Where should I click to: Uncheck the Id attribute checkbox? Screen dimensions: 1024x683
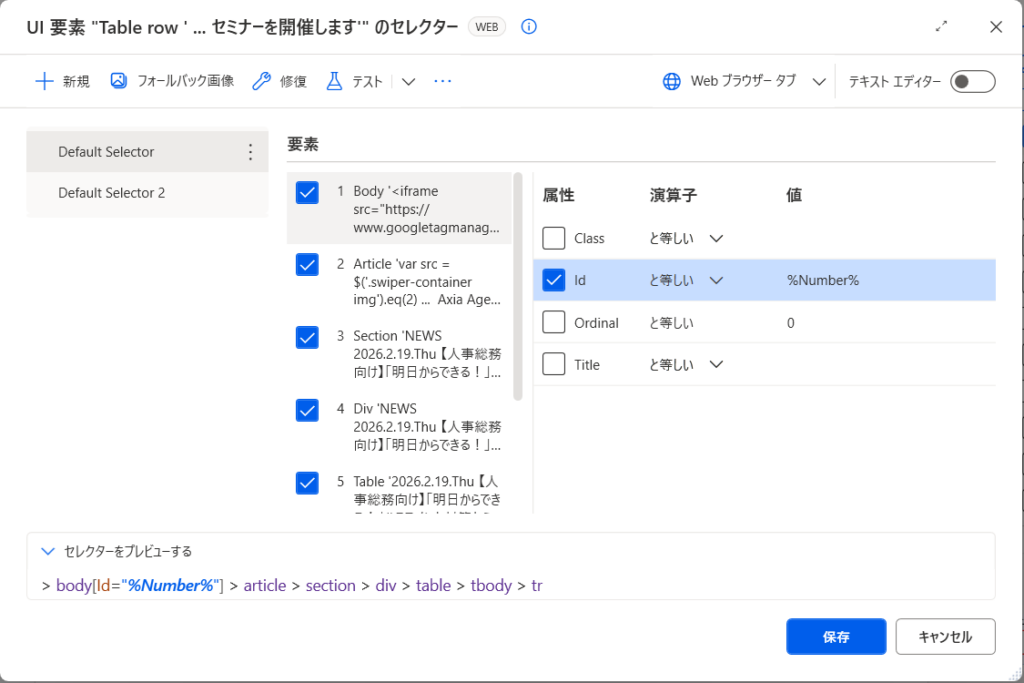pyautogui.click(x=554, y=280)
